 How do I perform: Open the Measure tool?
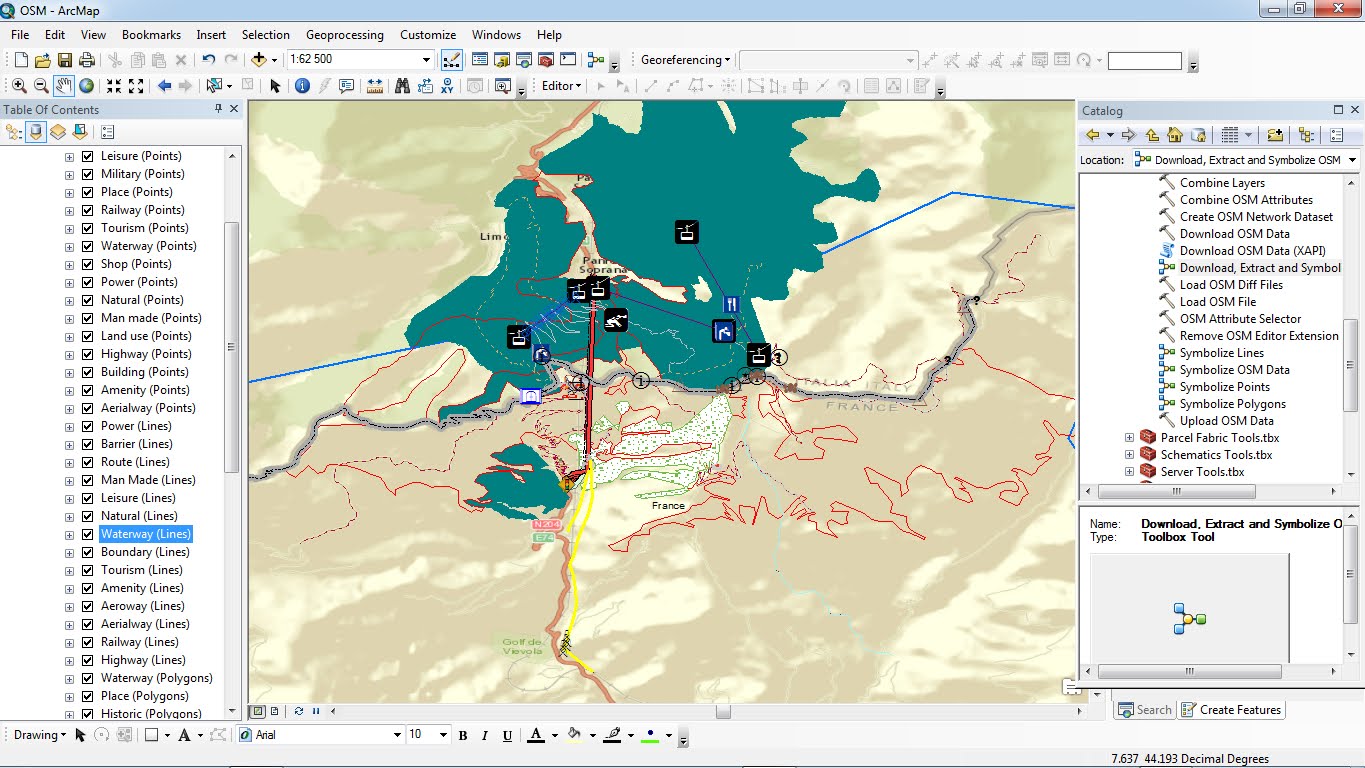click(374, 85)
